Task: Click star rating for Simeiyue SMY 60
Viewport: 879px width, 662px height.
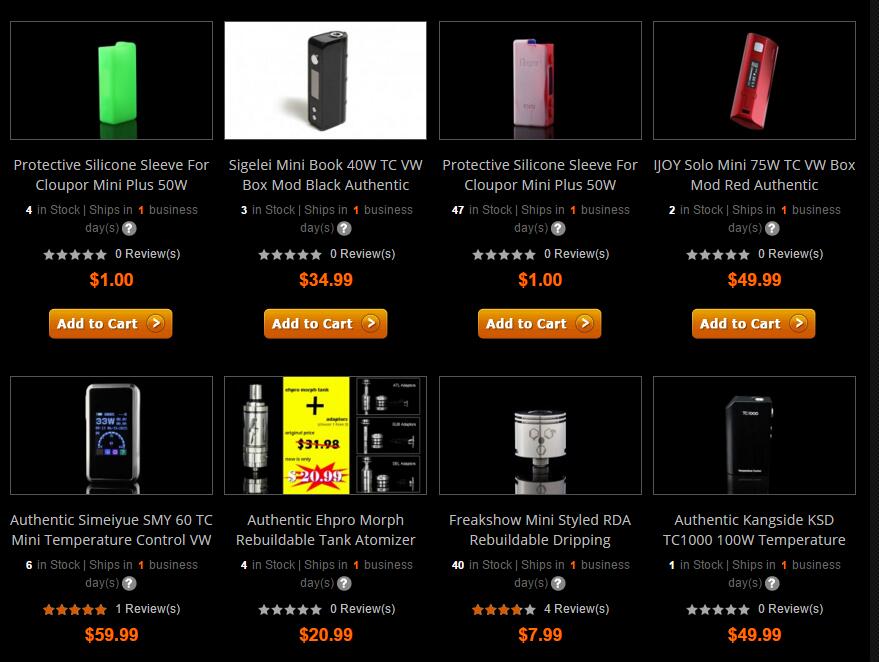Action: (x=75, y=609)
